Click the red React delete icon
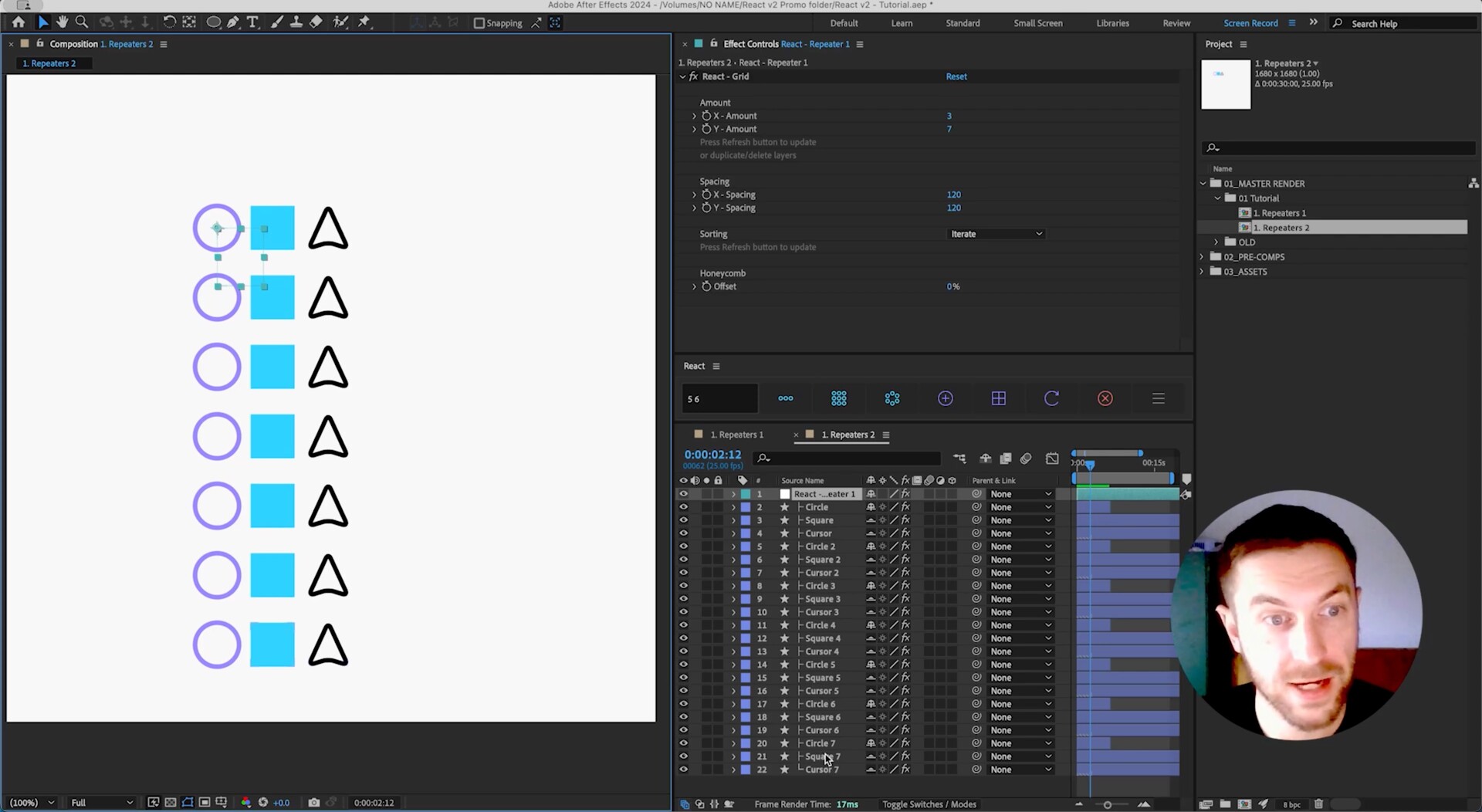The width and height of the screenshot is (1482, 812). pyautogui.click(x=1105, y=398)
